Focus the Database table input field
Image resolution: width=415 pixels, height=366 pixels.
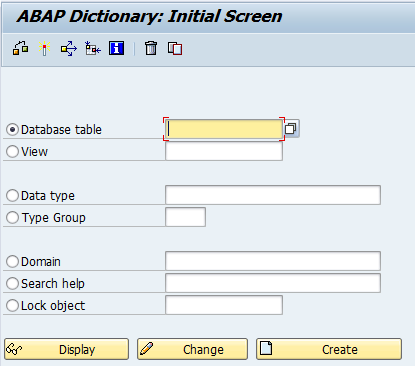[224, 129]
